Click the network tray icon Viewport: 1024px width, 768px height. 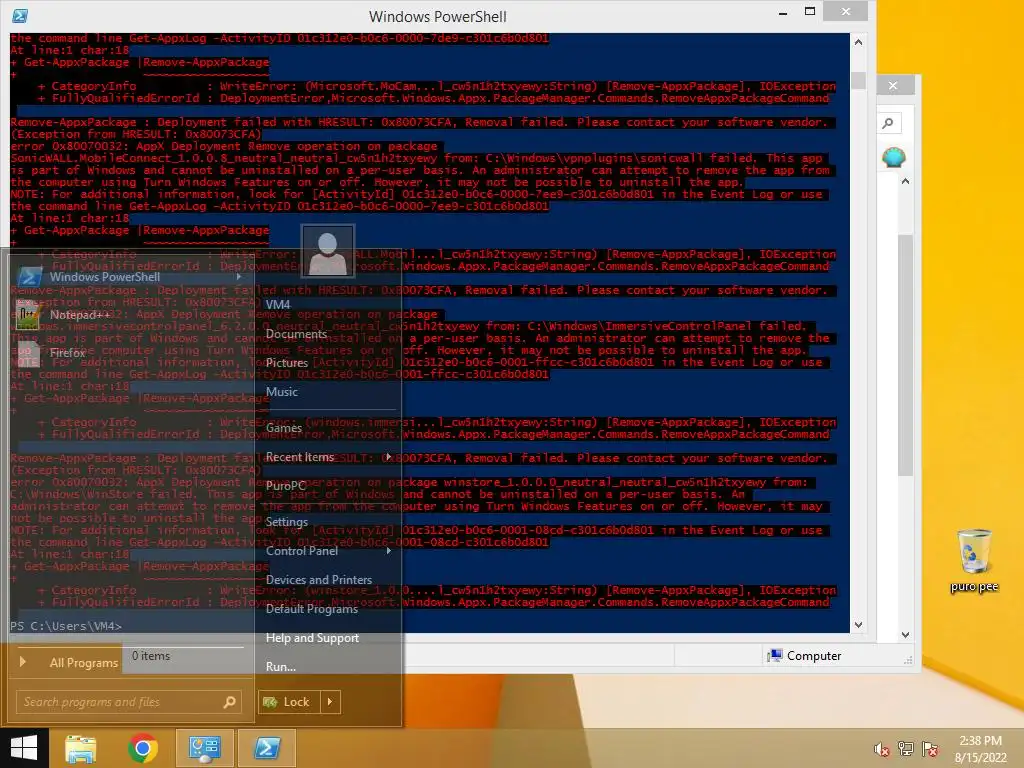pyautogui.click(x=906, y=749)
